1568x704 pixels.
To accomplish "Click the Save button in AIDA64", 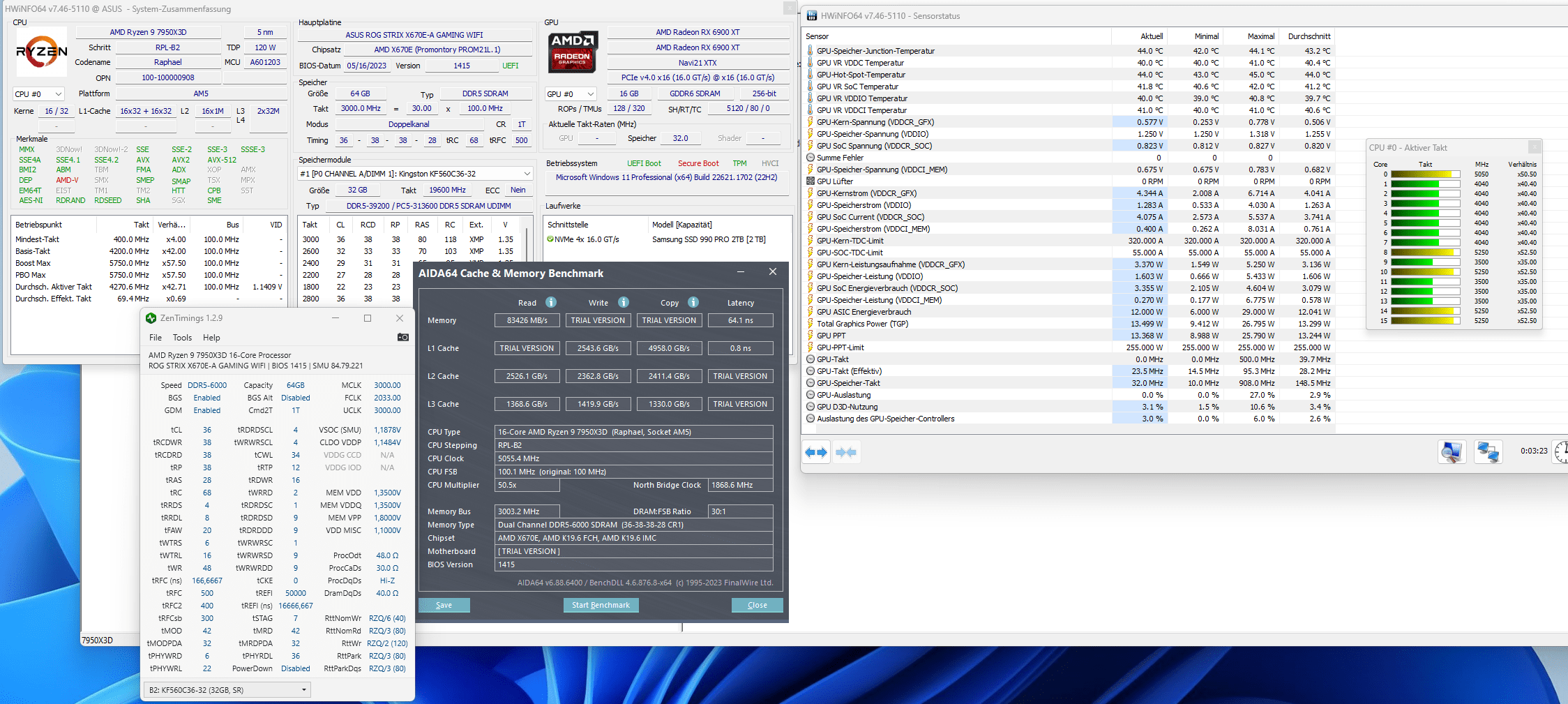I will point(444,605).
